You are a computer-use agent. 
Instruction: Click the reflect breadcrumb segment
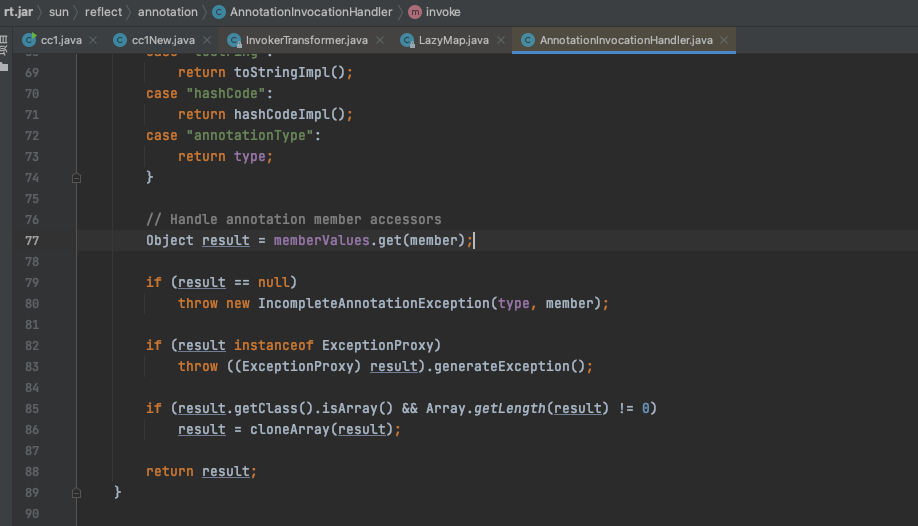point(103,12)
